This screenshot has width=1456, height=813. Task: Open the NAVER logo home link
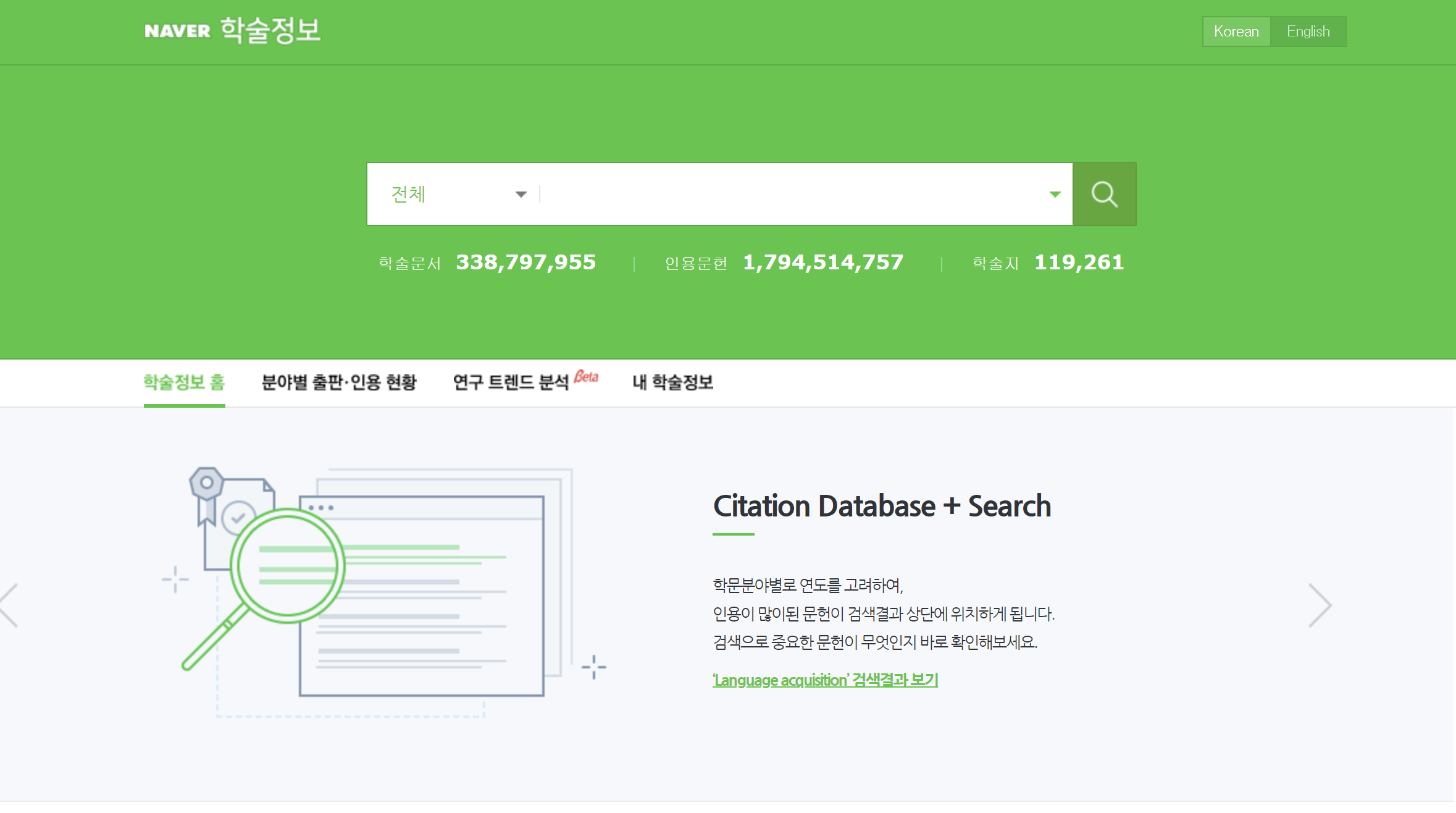(x=177, y=31)
